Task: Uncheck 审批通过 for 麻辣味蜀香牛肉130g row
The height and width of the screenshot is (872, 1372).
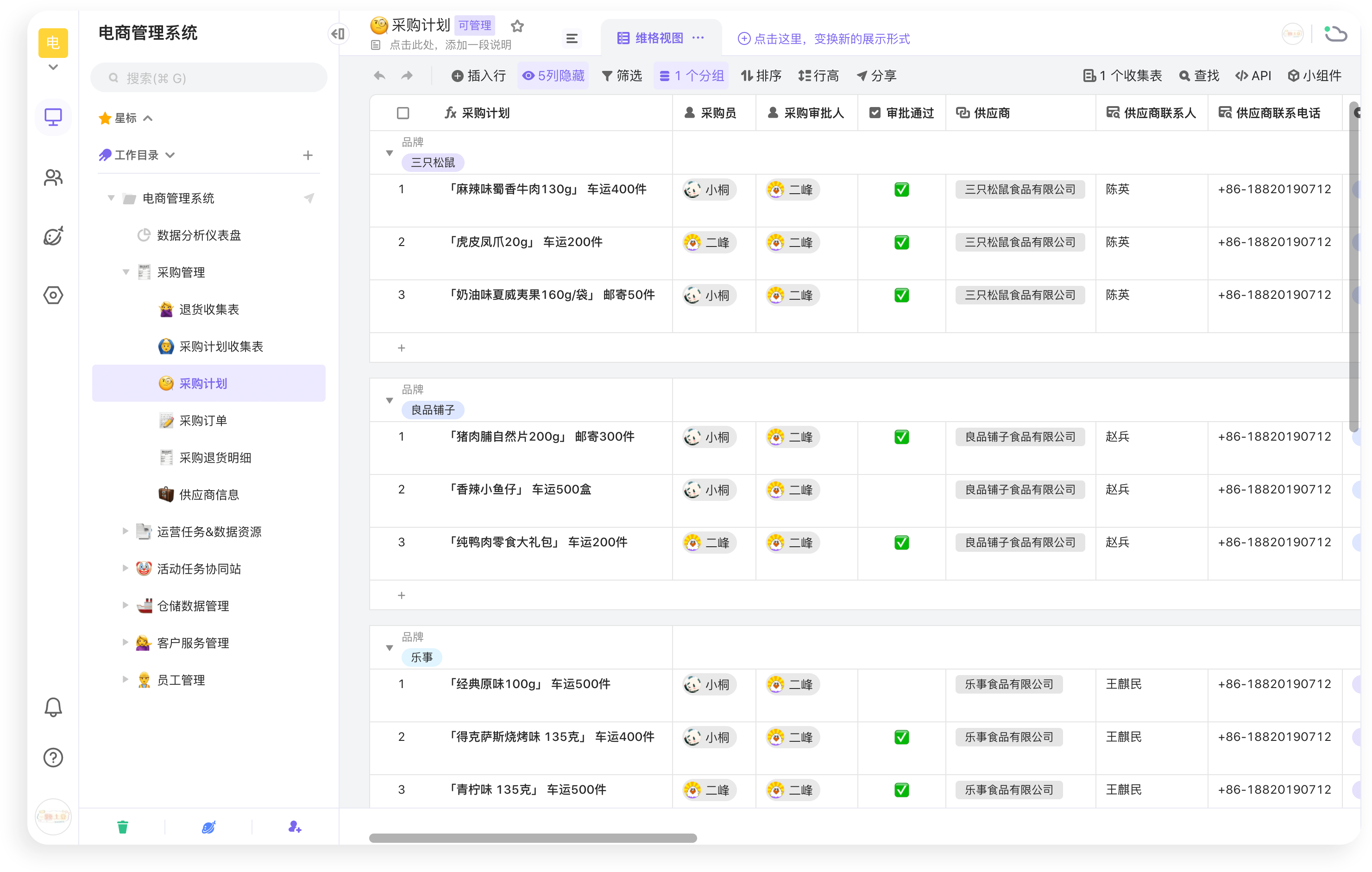Action: point(901,189)
